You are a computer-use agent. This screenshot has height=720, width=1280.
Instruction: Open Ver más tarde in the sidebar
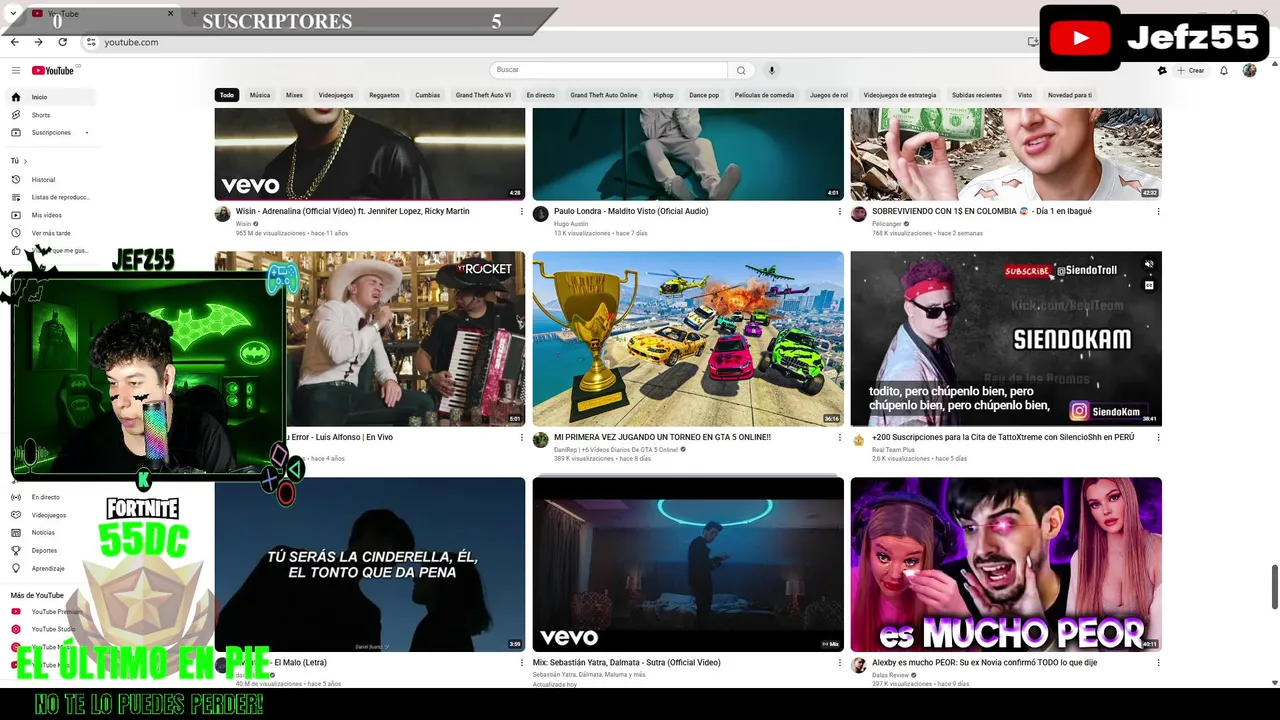click(x=50, y=233)
